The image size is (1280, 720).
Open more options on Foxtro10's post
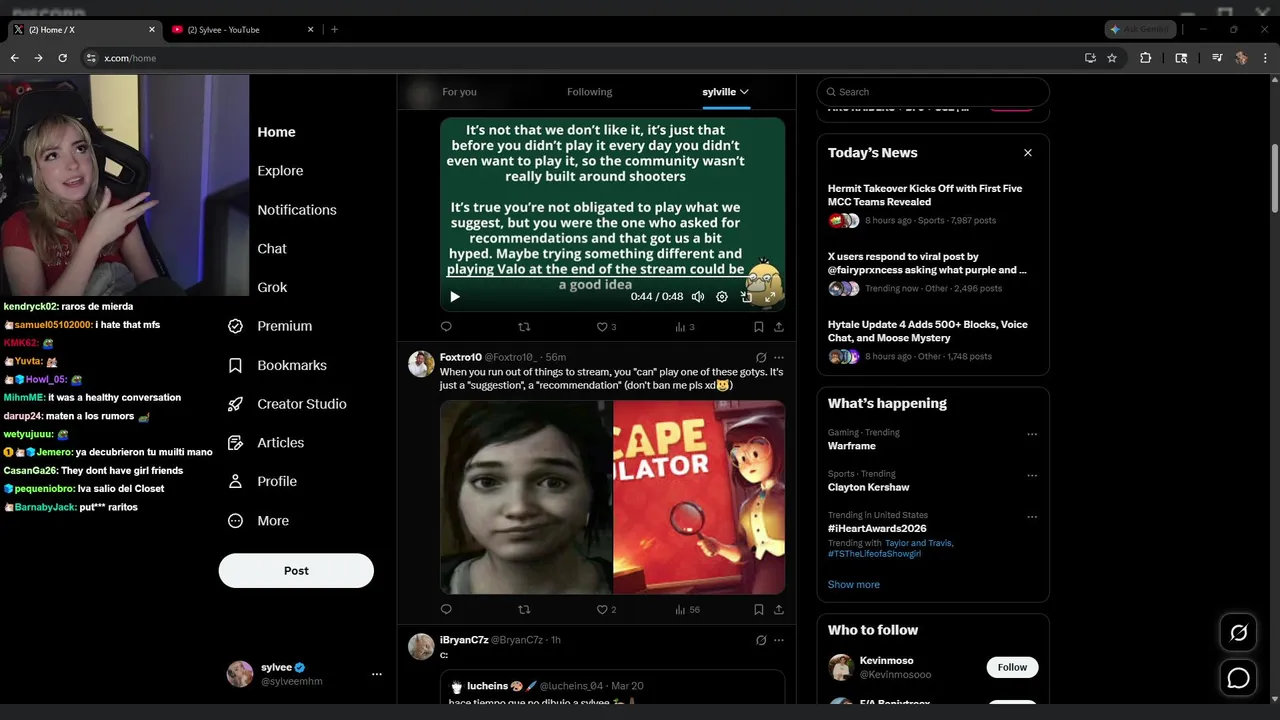779,357
